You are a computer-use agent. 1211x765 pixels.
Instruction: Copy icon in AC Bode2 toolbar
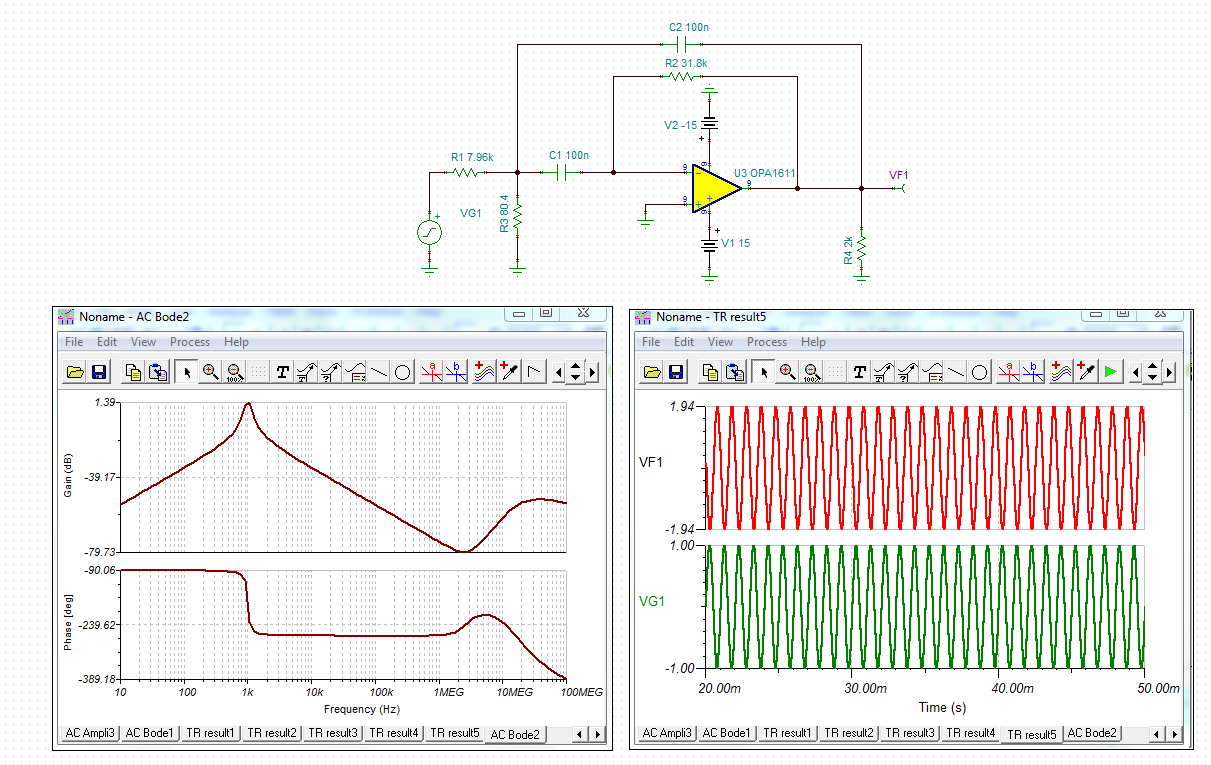(x=133, y=372)
